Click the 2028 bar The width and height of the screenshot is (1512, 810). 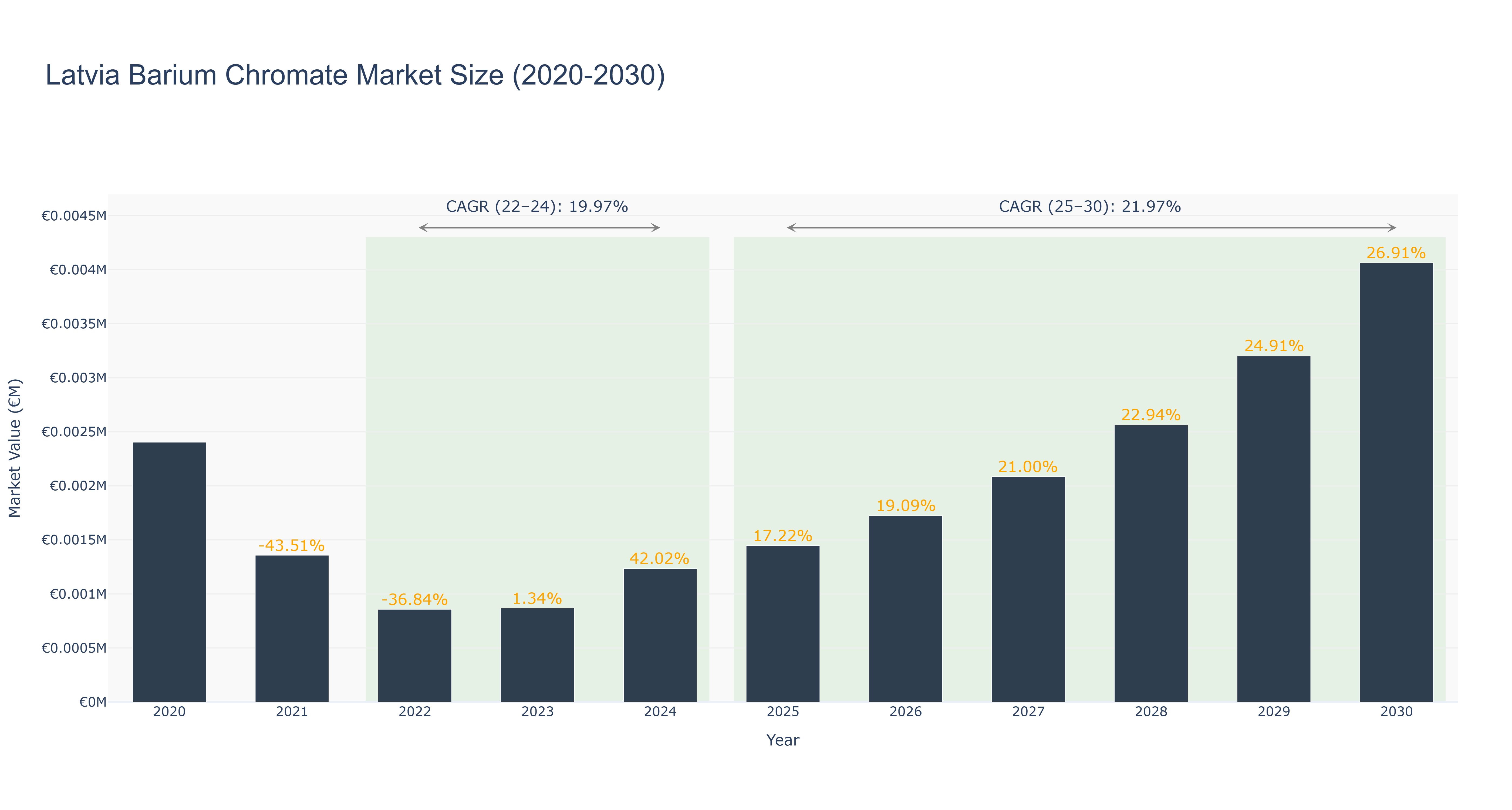coord(1150,563)
